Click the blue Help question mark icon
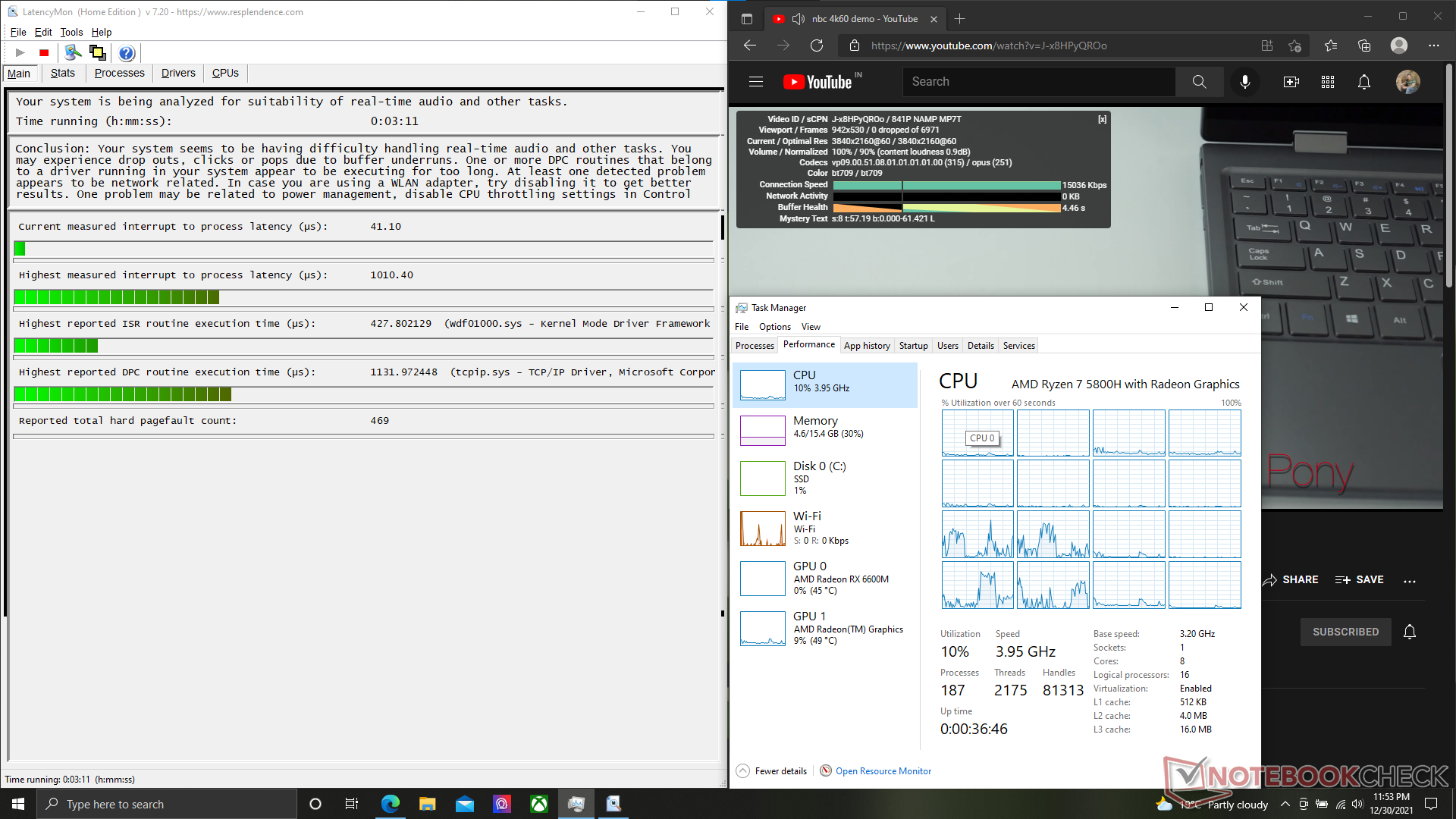This screenshot has height=819, width=1456. point(127,53)
